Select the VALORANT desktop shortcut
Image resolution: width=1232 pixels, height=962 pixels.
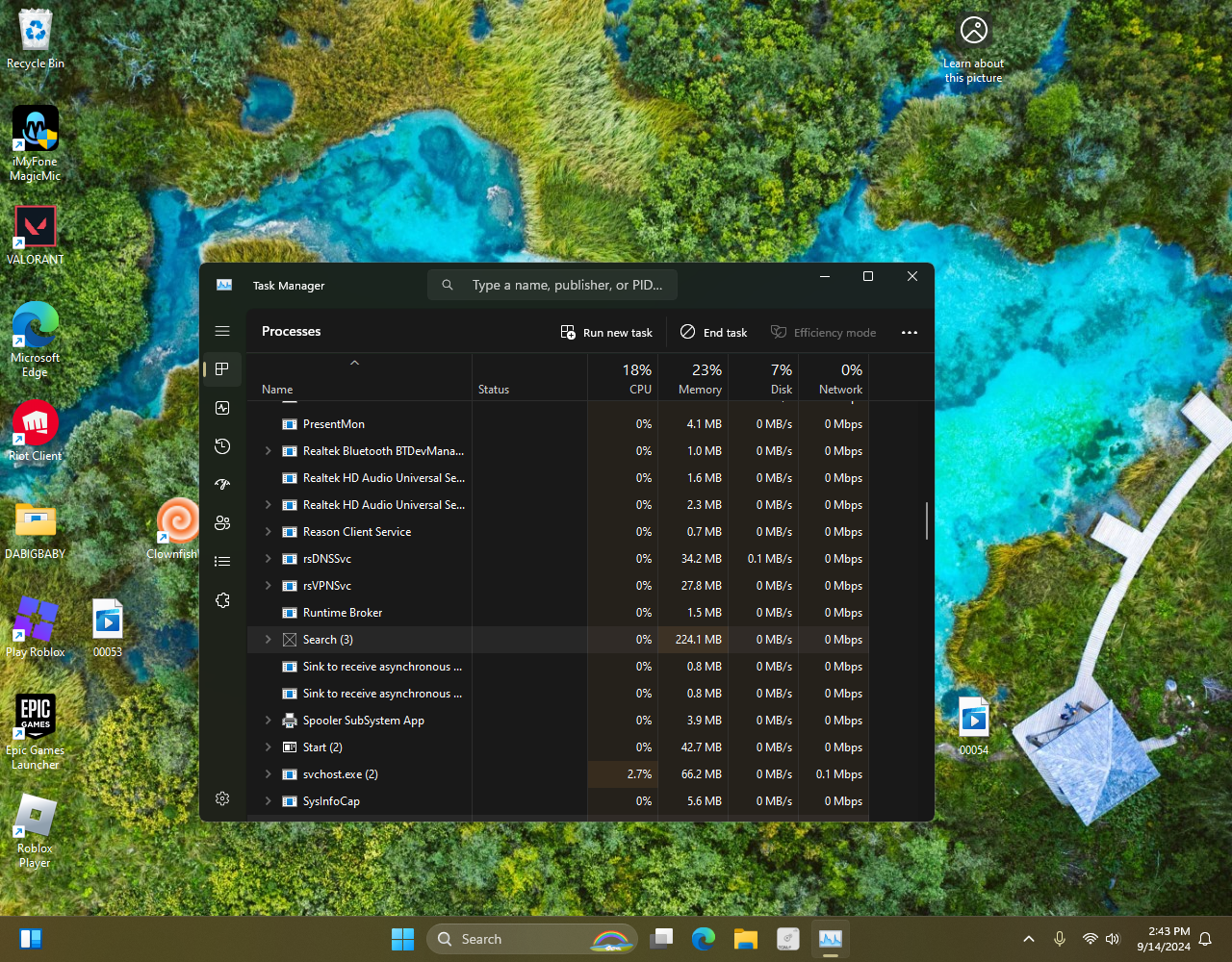pyautogui.click(x=36, y=235)
